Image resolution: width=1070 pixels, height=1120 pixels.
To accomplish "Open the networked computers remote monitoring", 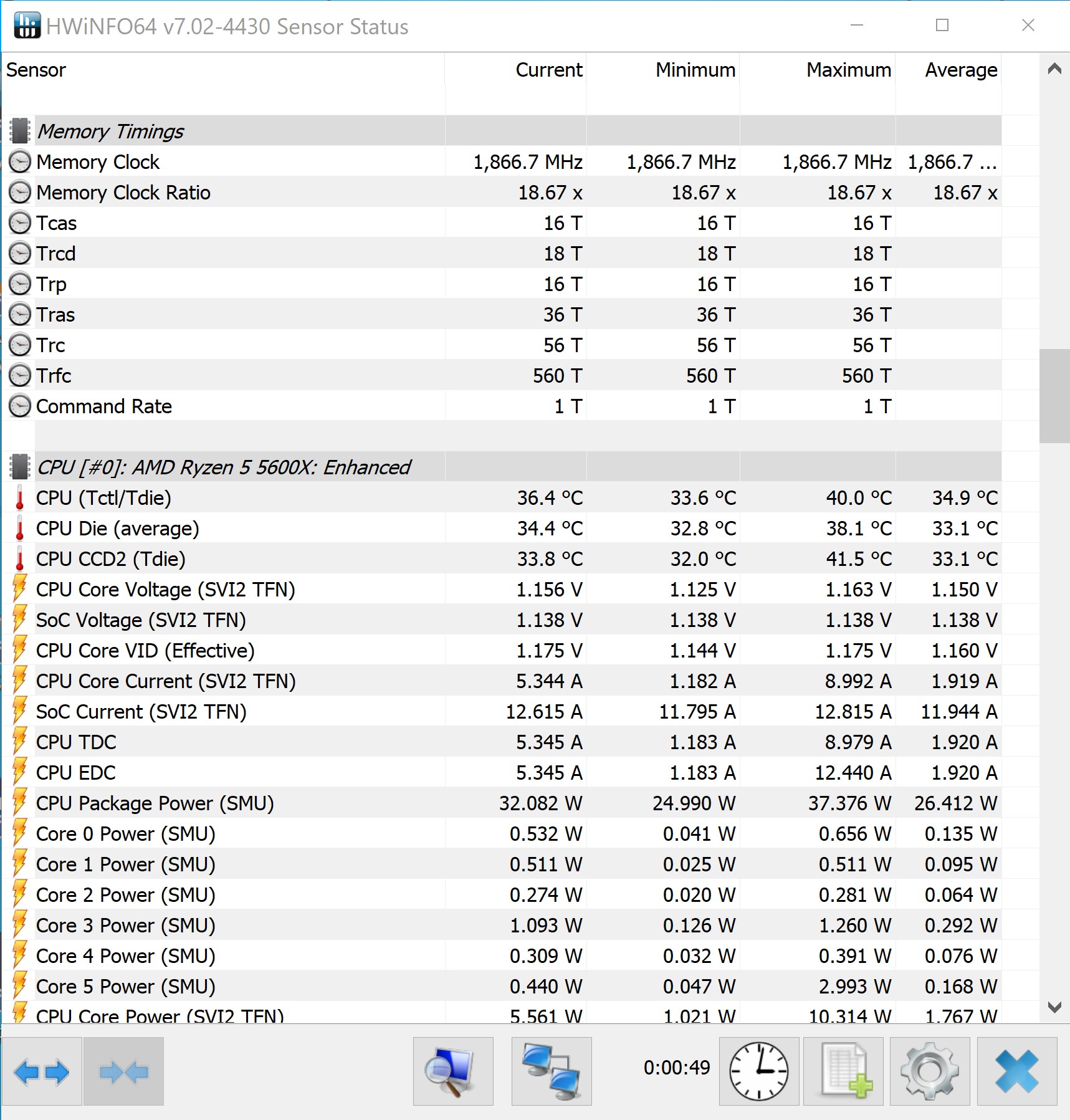I will [552, 1072].
